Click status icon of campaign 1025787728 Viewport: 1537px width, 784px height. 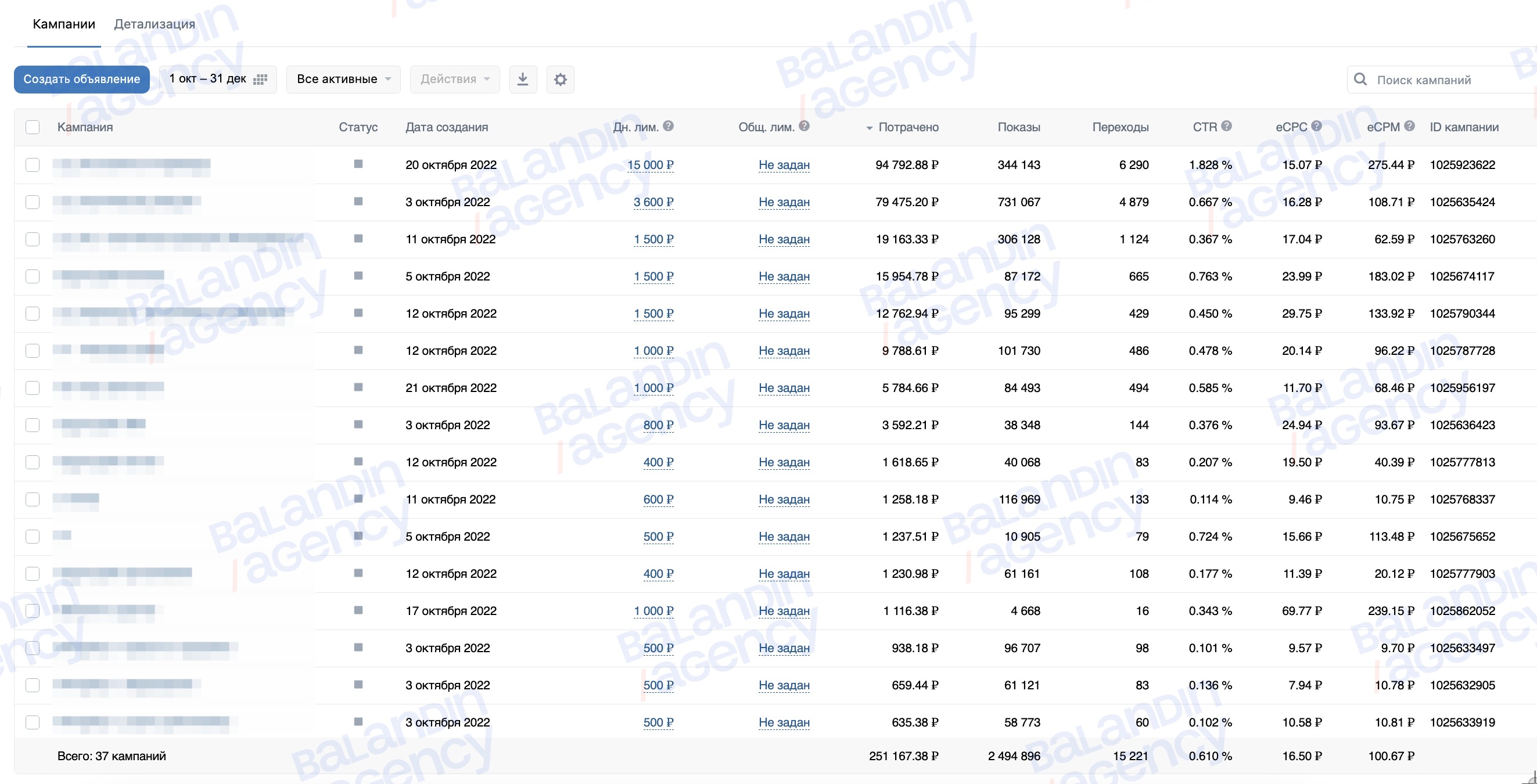pos(358,350)
